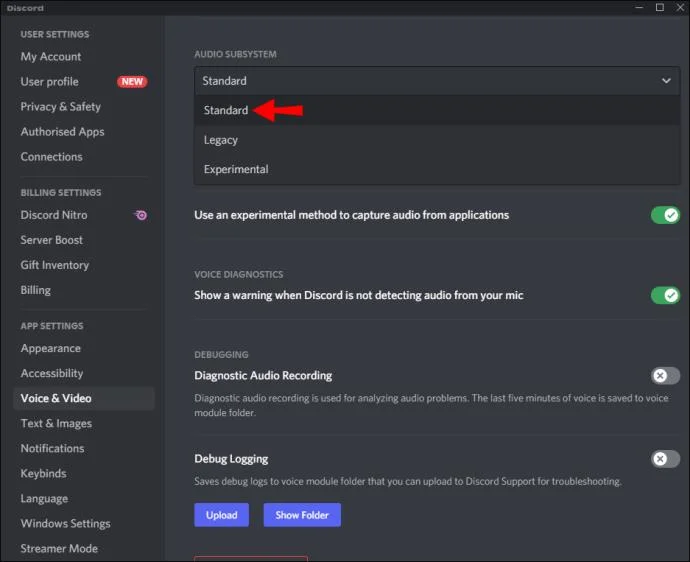Open Accessibility settings
The image size is (690, 562).
click(51, 374)
